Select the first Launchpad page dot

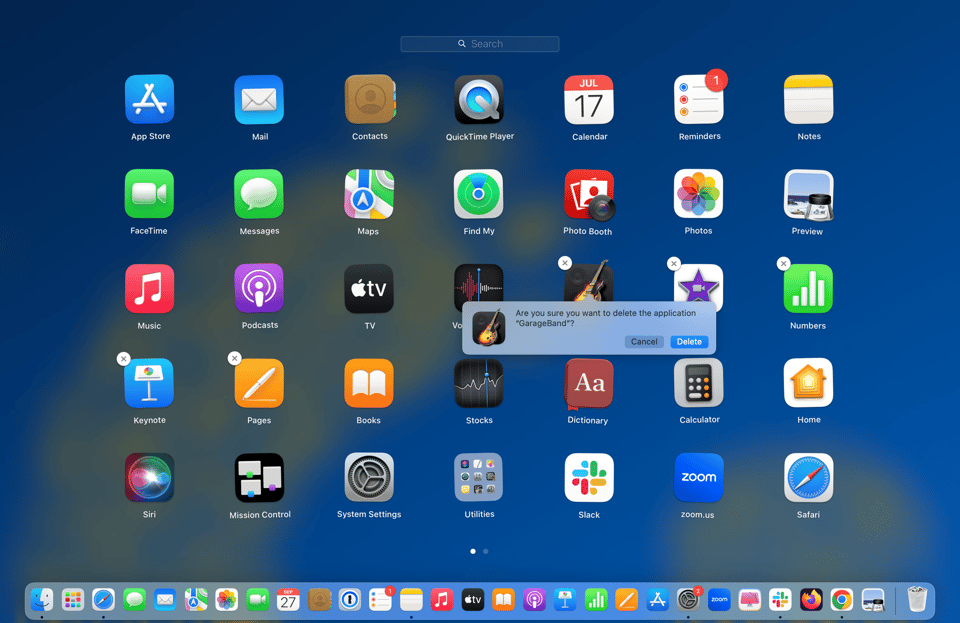click(x=473, y=551)
